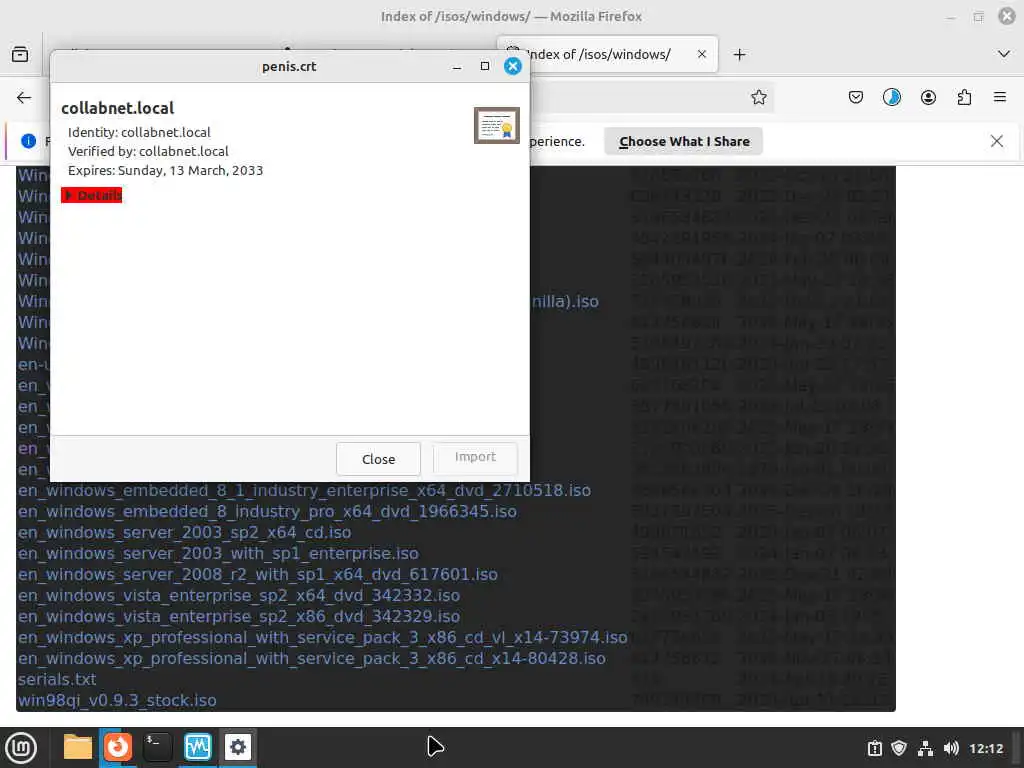Open the system monitor taskbar icon

pyautogui.click(x=197, y=747)
